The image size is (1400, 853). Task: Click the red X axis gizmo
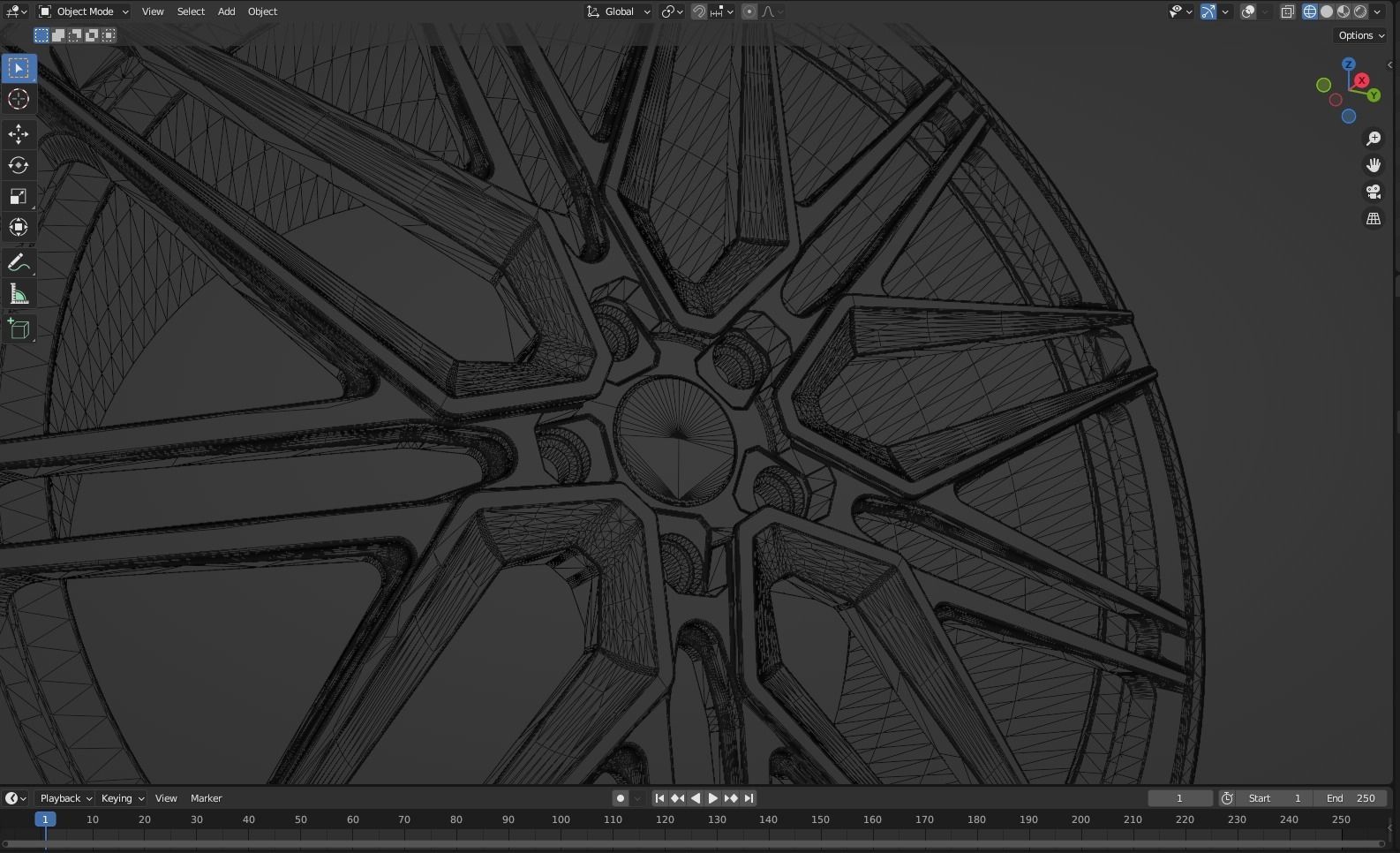click(1362, 80)
